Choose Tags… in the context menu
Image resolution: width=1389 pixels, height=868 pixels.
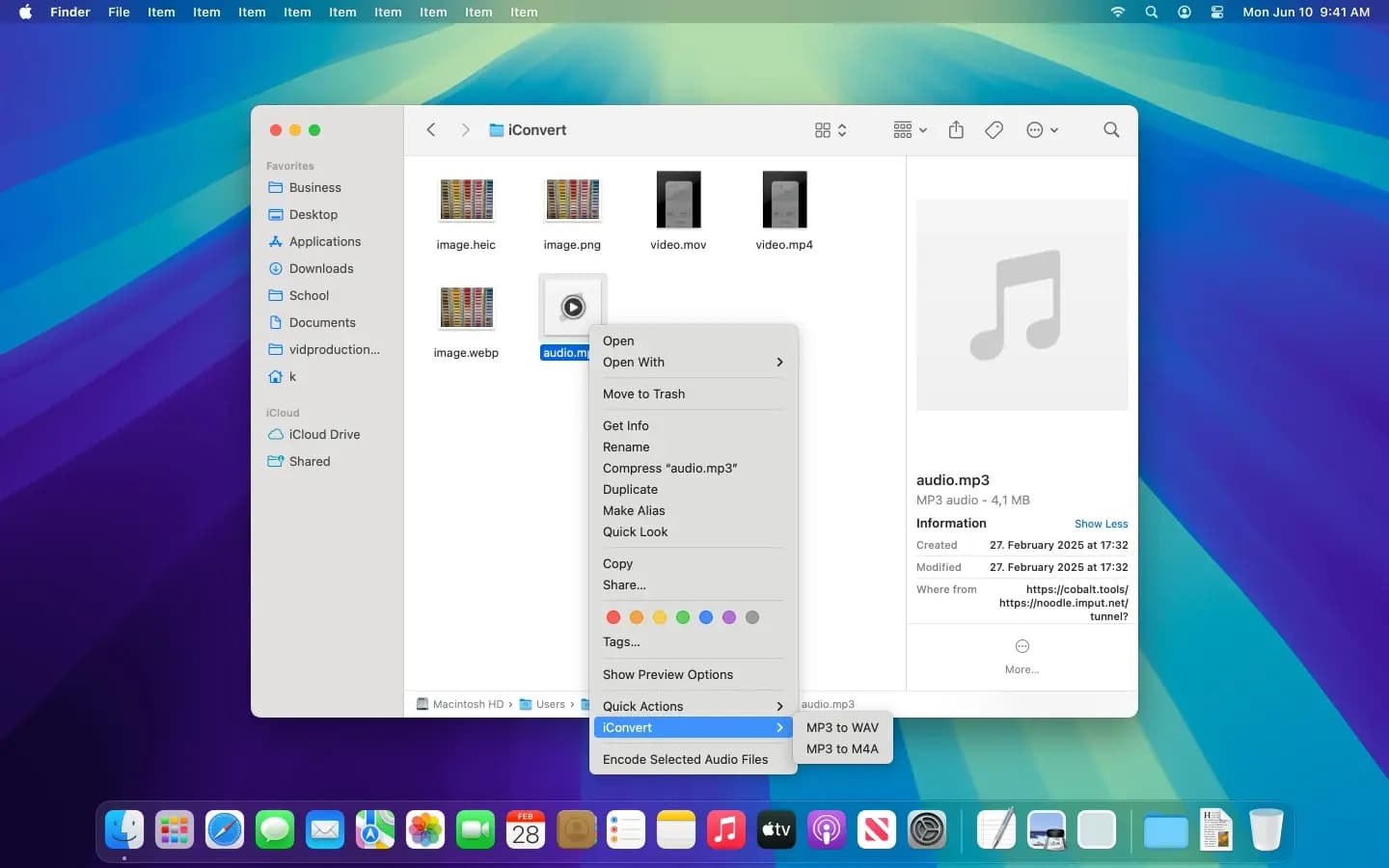[x=694, y=642]
